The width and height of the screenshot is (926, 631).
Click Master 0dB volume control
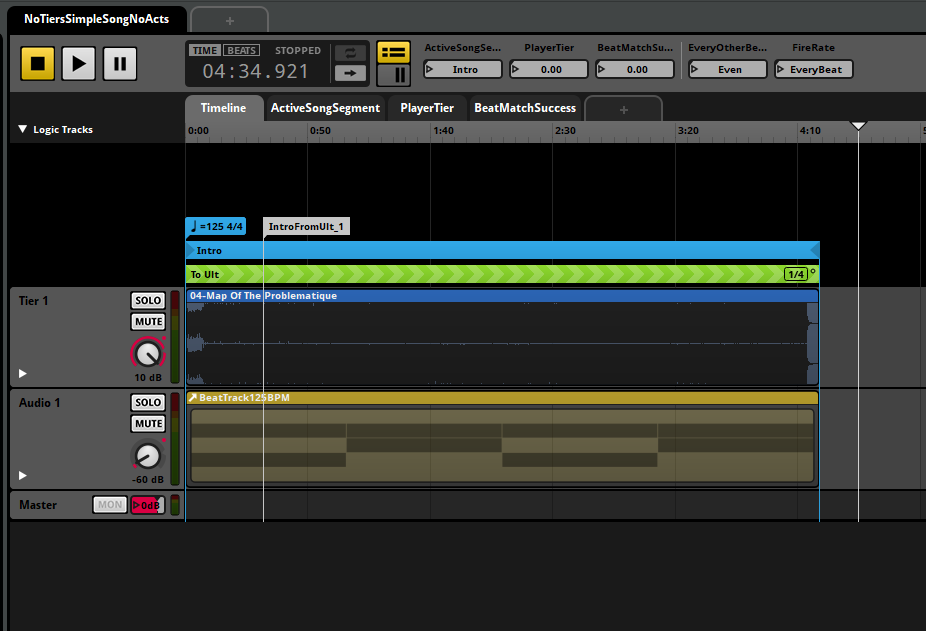tap(148, 505)
